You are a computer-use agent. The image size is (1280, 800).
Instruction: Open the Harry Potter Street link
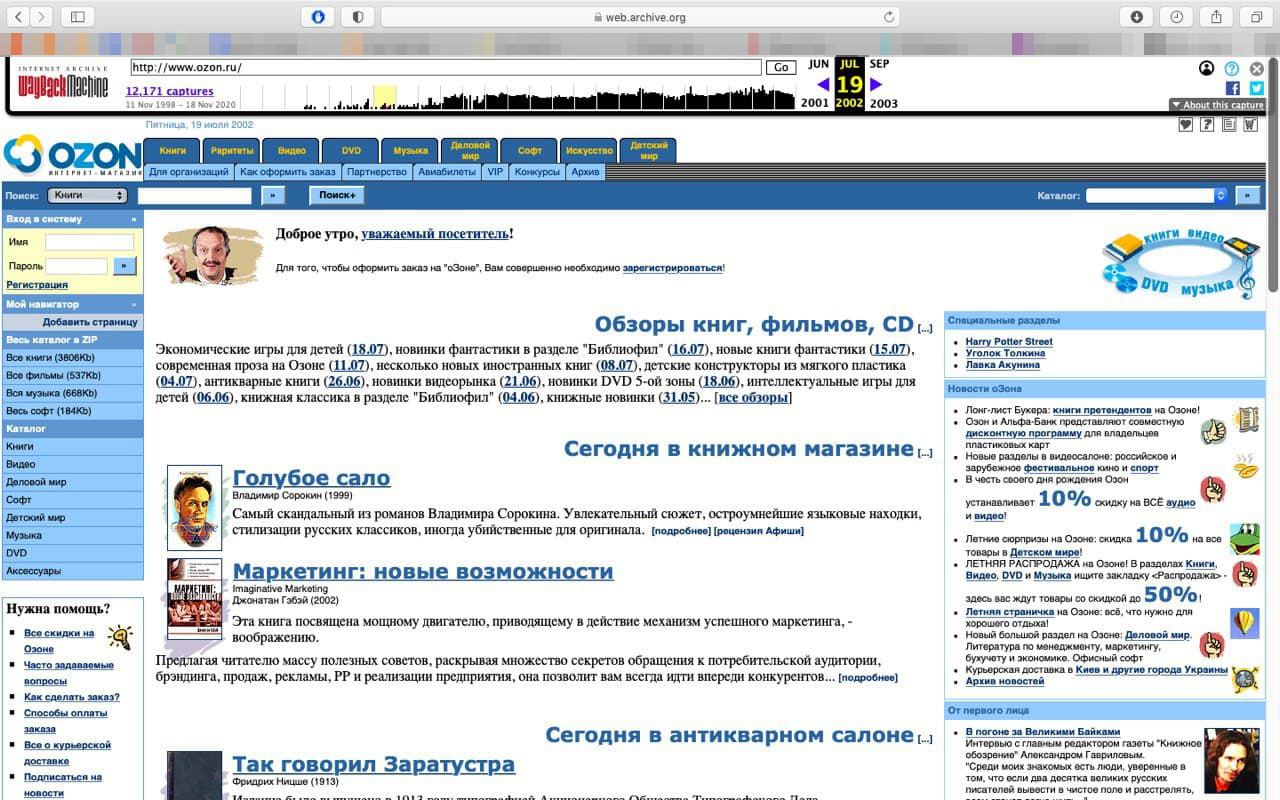(1009, 342)
